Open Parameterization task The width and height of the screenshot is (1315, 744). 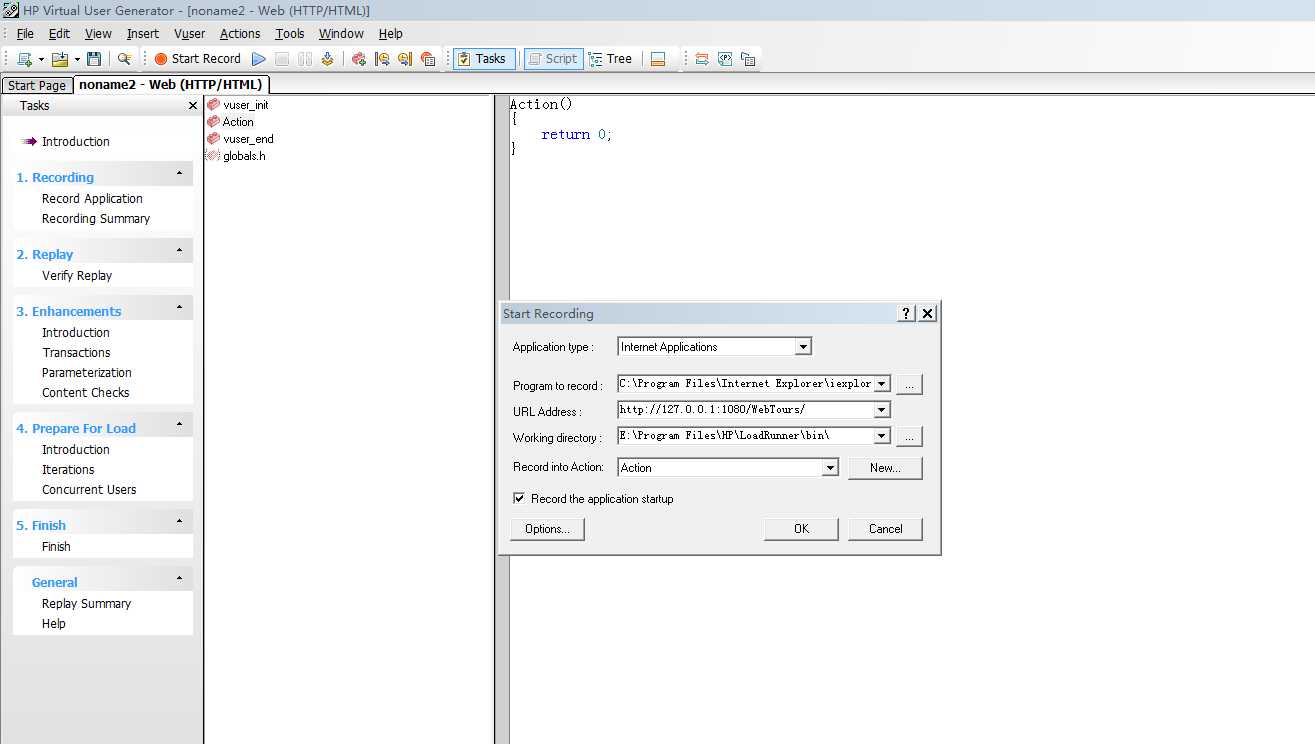(87, 373)
